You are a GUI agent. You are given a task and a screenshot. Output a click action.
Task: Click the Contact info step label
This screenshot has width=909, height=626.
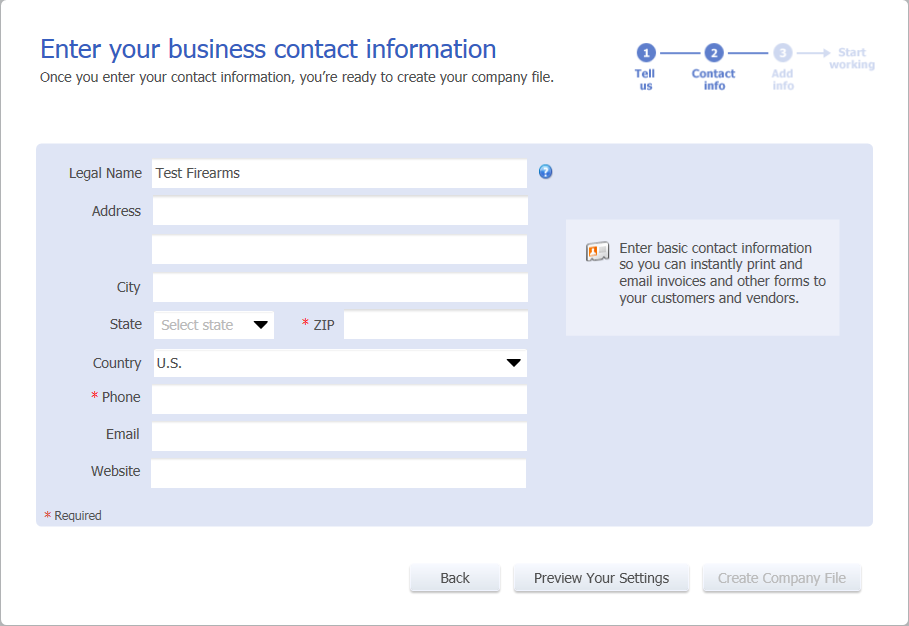tap(714, 79)
